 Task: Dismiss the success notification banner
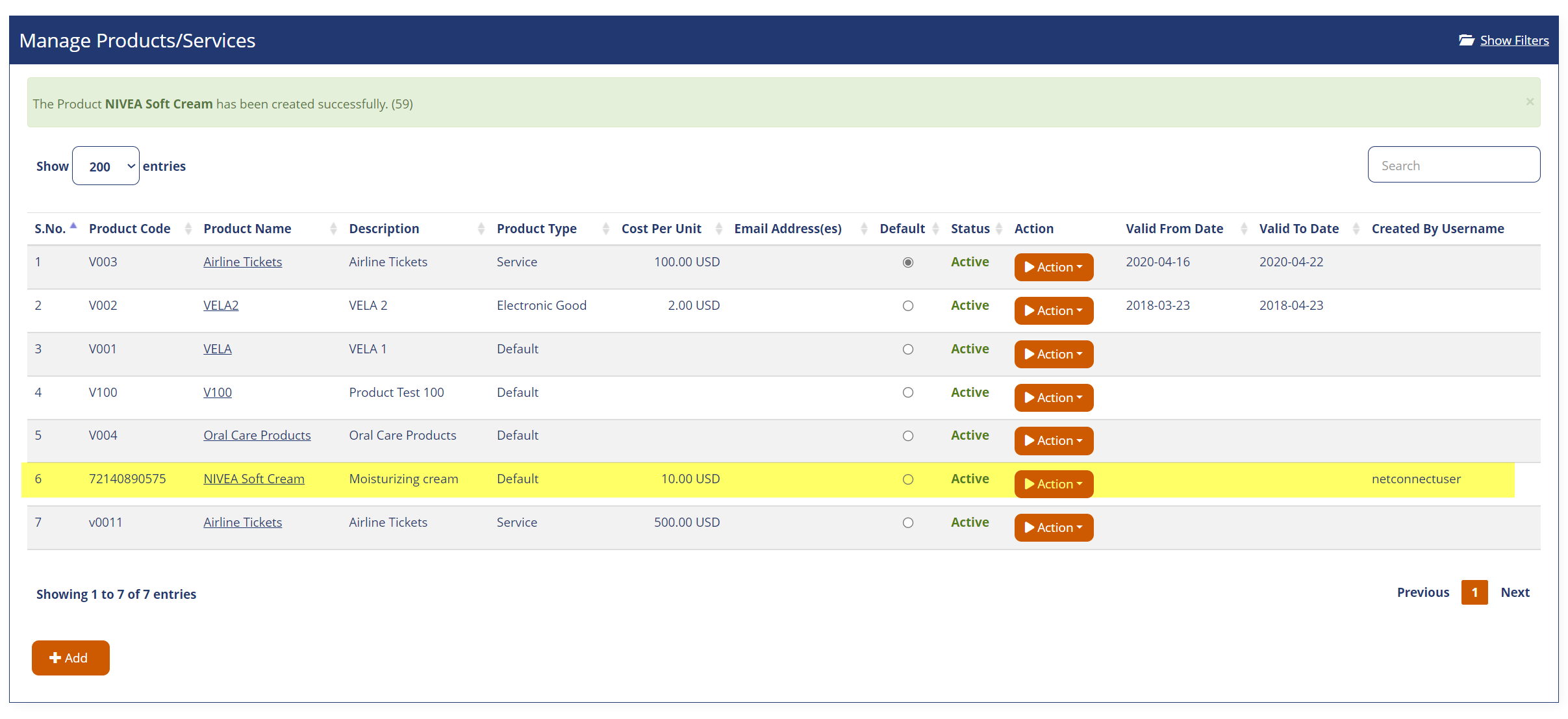click(1530, 102)
